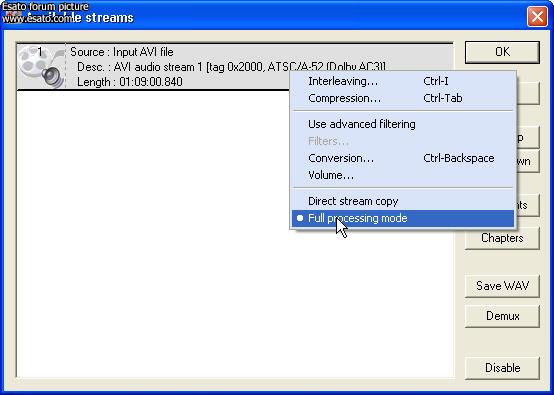Viewport: 554px width, 395px height.
Task: Enable Use advanced filtering
Action: pyautogui.click(x=403, y=124)
